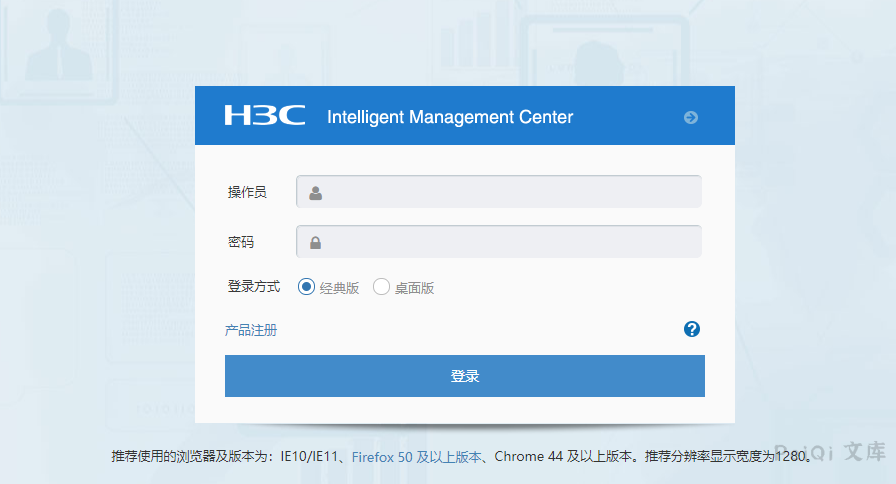This screenshot has width=896, height=484.
Task: Select the 桌面版 login mode radio button
Action: (381, 286)
